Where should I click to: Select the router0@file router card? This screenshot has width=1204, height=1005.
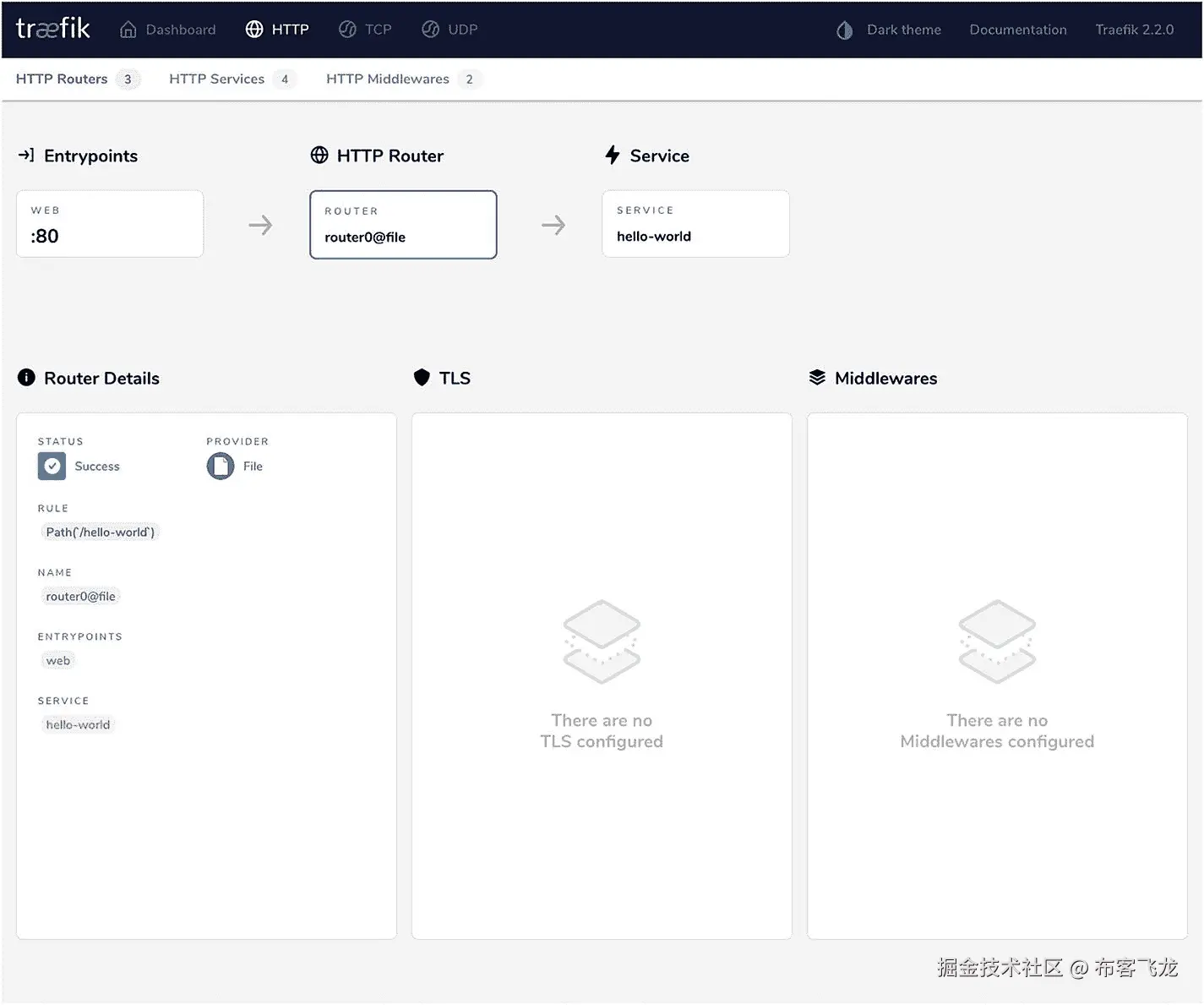(403, 225)
